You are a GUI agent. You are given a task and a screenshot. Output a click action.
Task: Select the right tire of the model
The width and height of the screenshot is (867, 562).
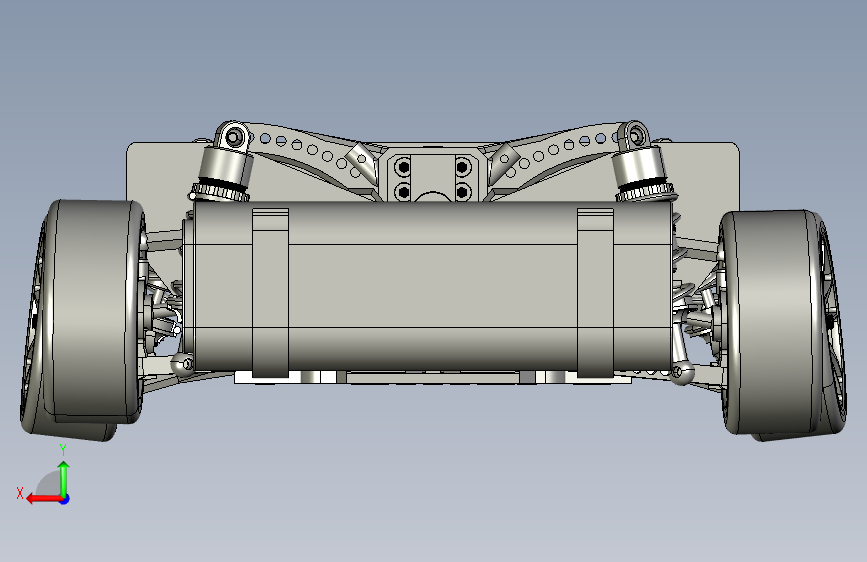coord(771,321)
